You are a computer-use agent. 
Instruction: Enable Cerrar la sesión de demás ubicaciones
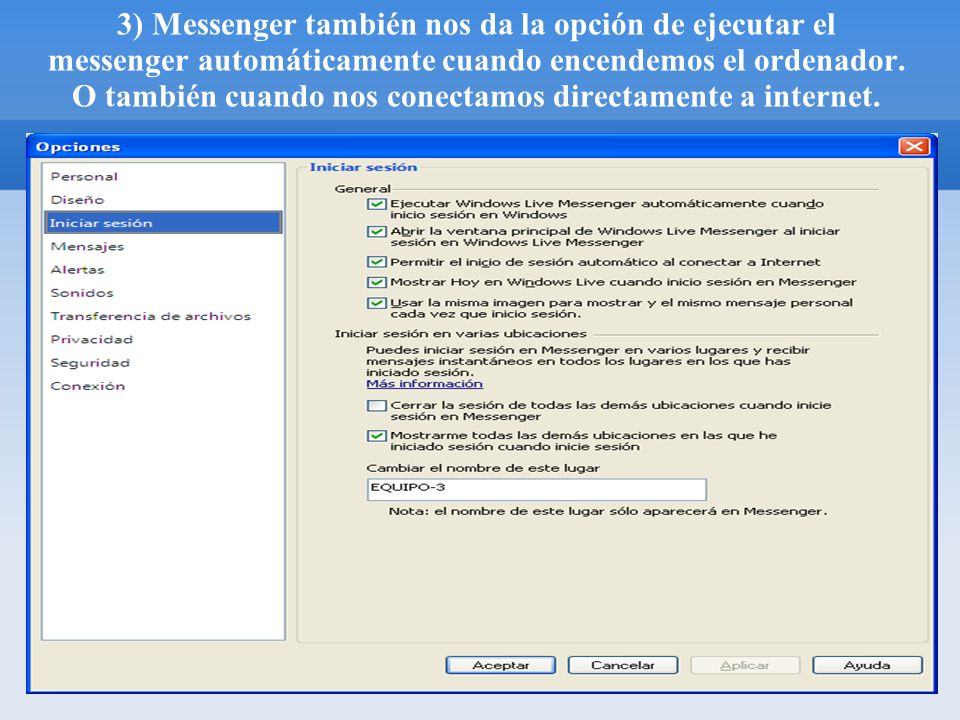tap(376, 405)
